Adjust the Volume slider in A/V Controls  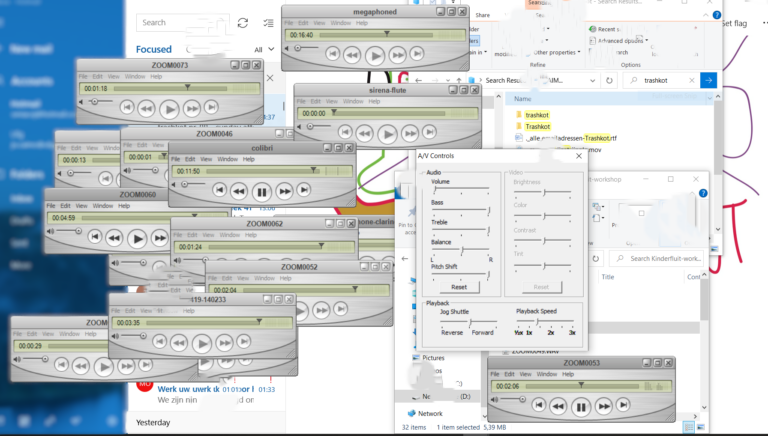(460, 189)
